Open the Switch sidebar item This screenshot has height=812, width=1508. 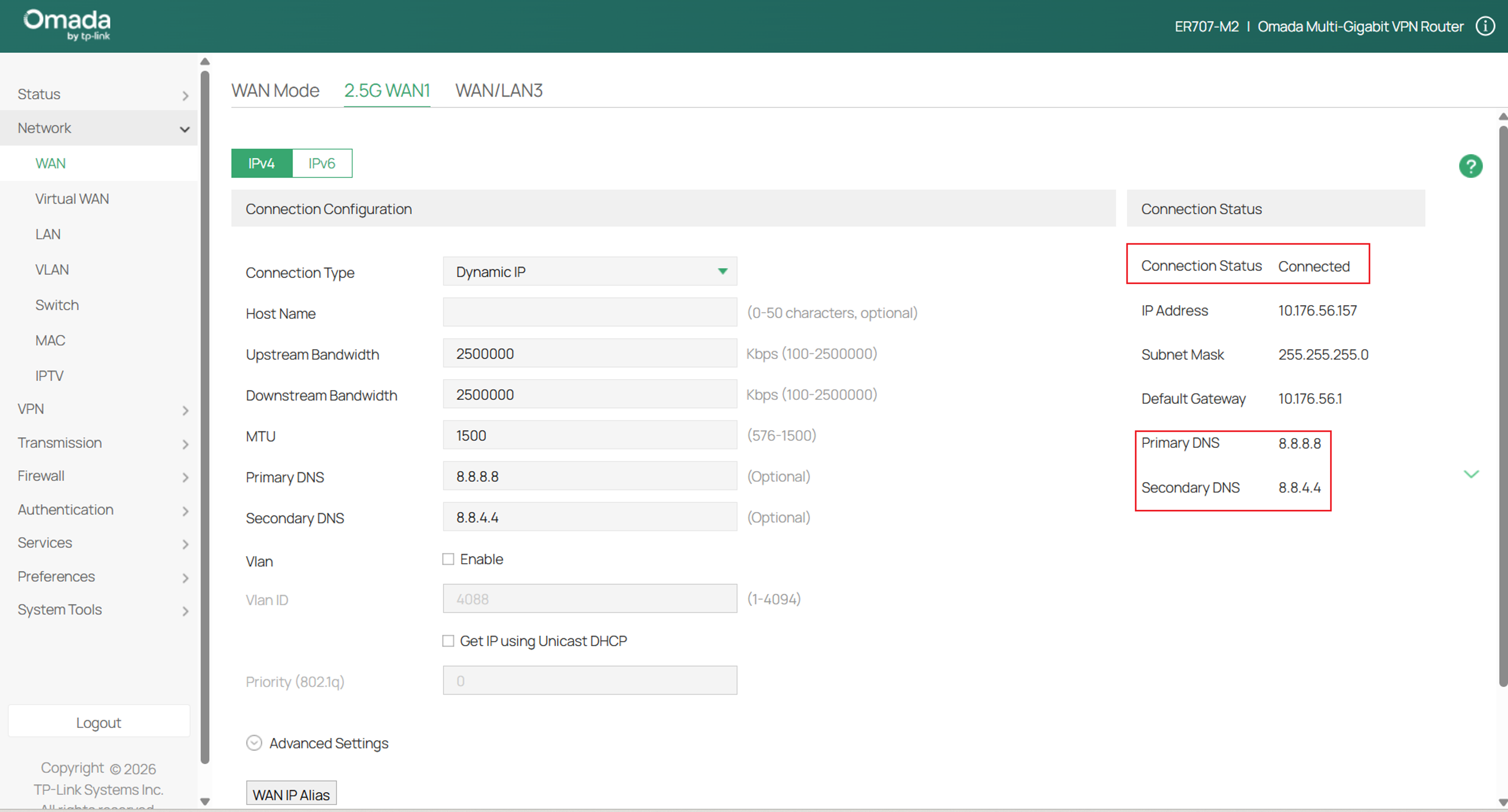point(99,305)
